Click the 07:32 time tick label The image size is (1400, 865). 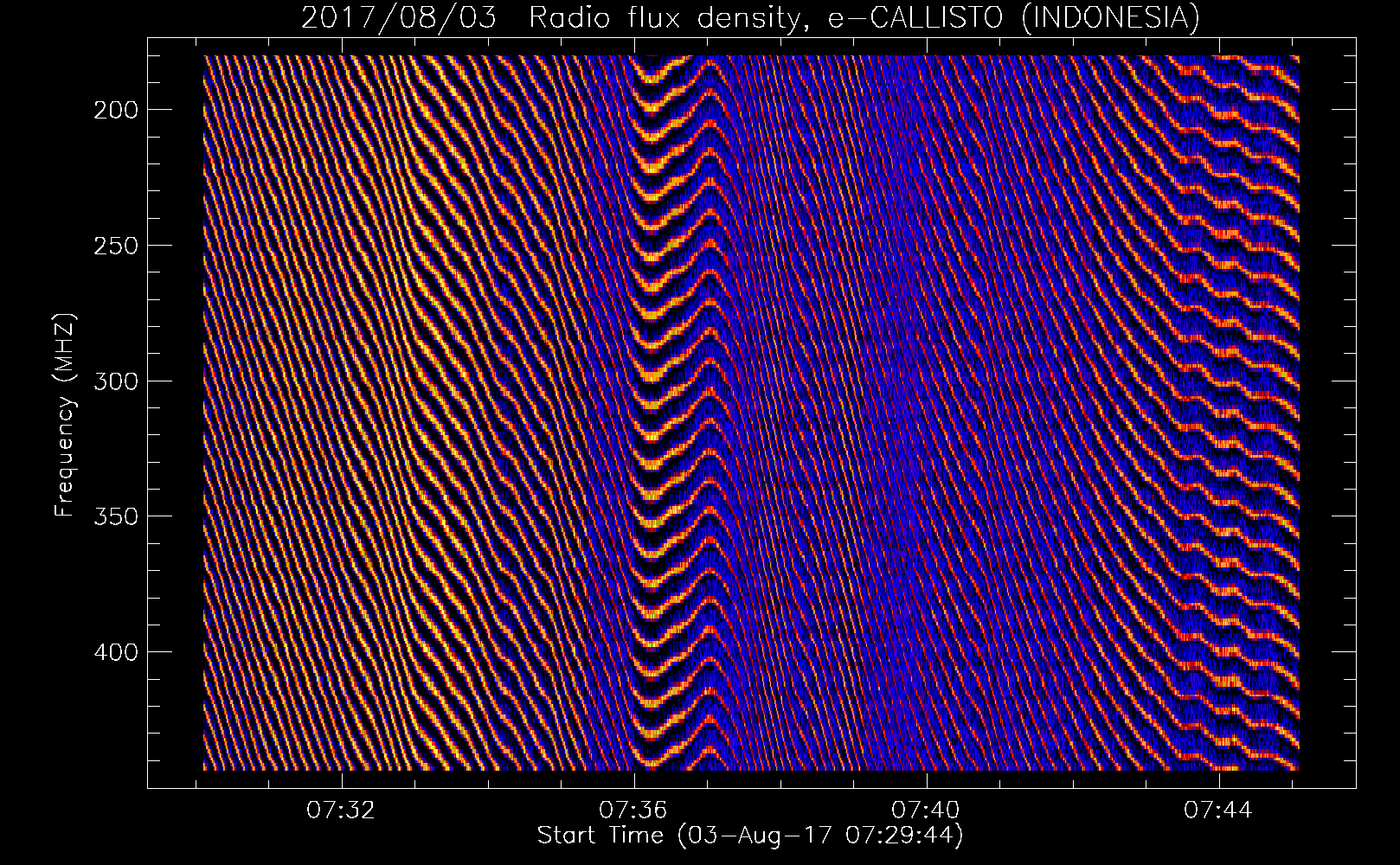[x=342, y=811]
